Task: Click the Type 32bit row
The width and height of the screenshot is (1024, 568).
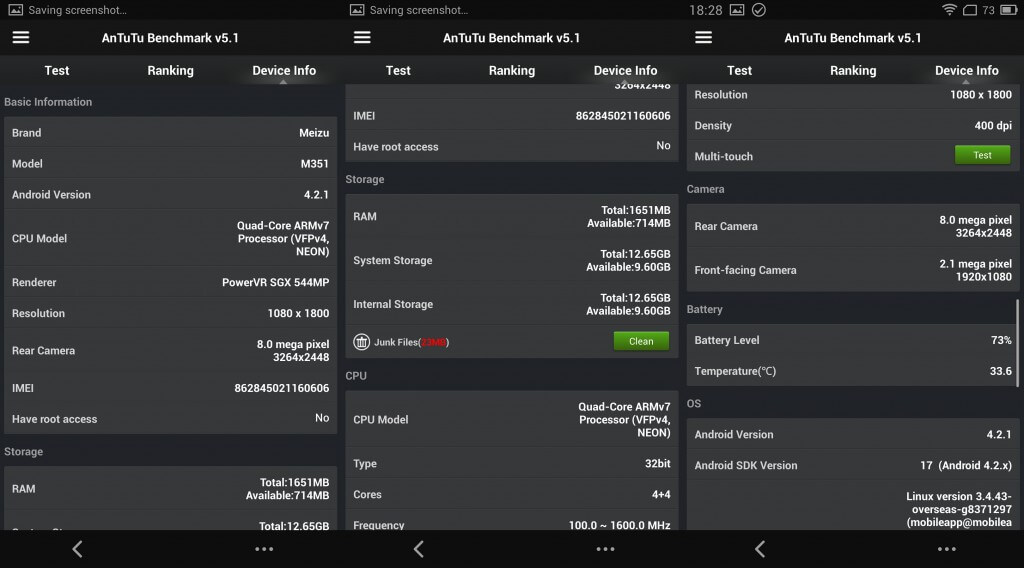Action: [x=512, y=464]
